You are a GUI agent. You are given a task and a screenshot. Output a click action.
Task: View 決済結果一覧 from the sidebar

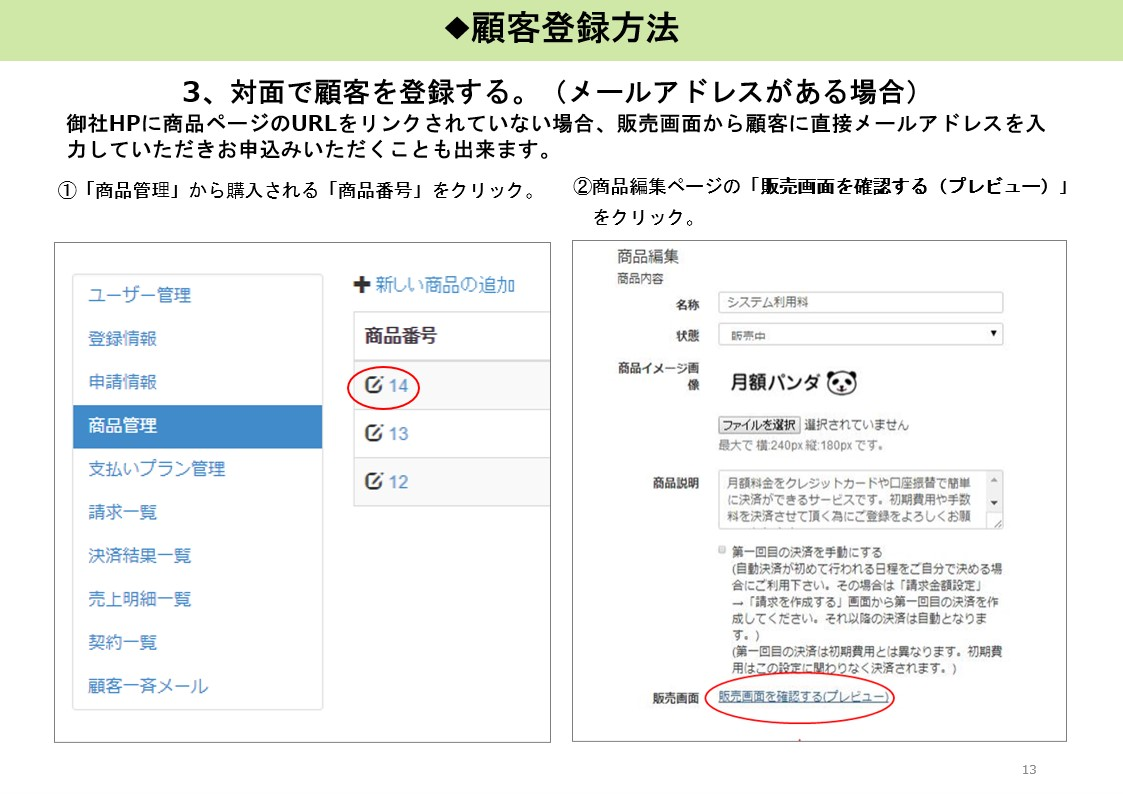139,555
